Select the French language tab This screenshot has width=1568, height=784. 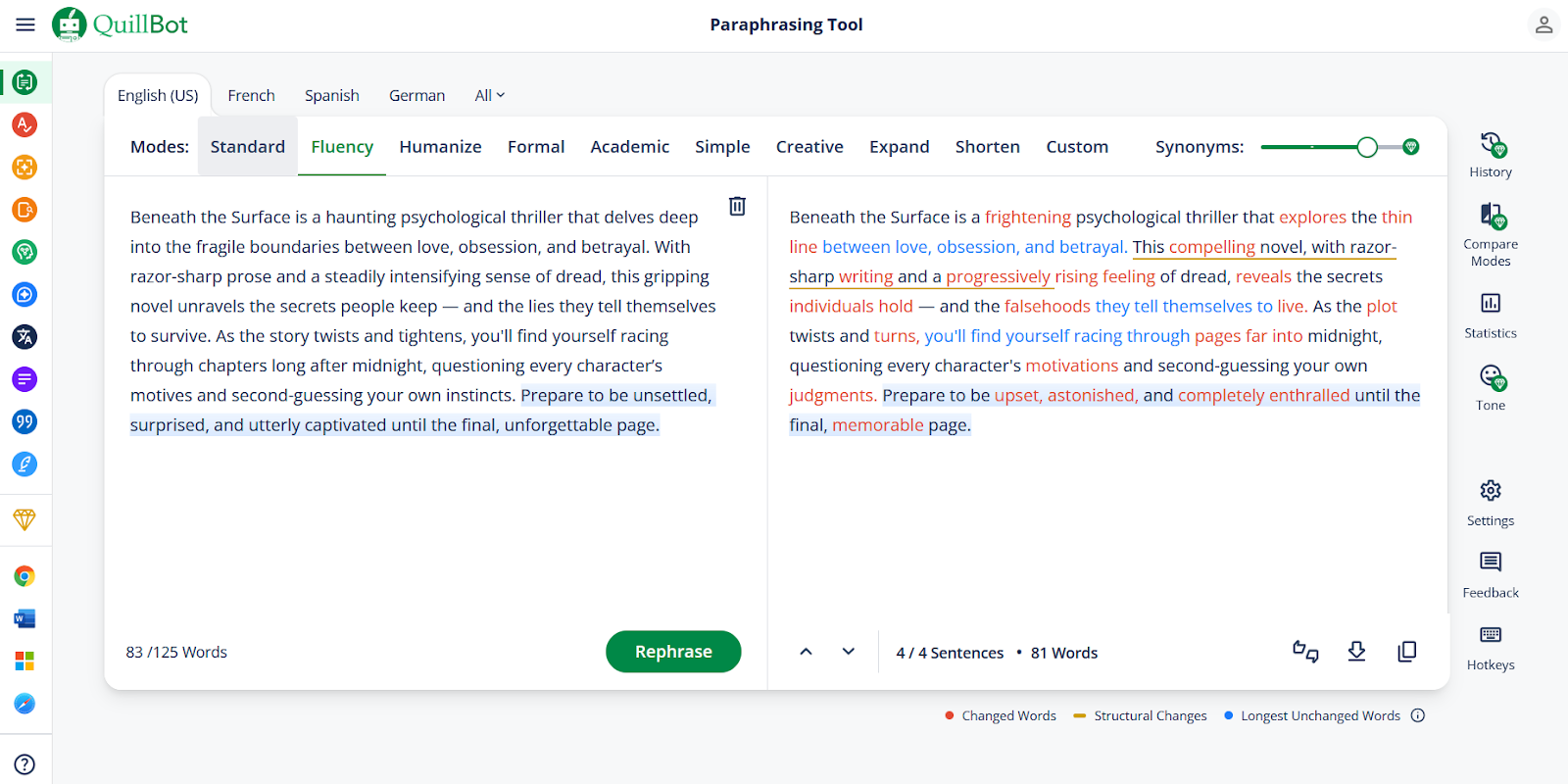click(251, 95)
